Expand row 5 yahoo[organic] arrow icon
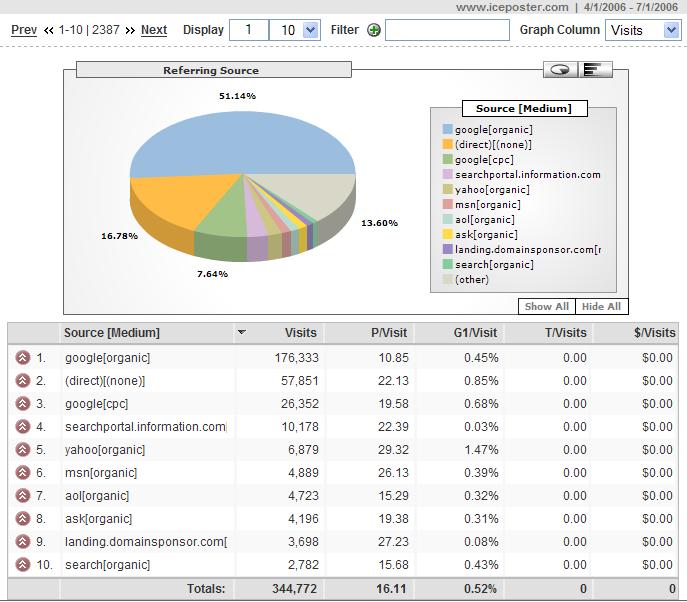 [23, 450]
